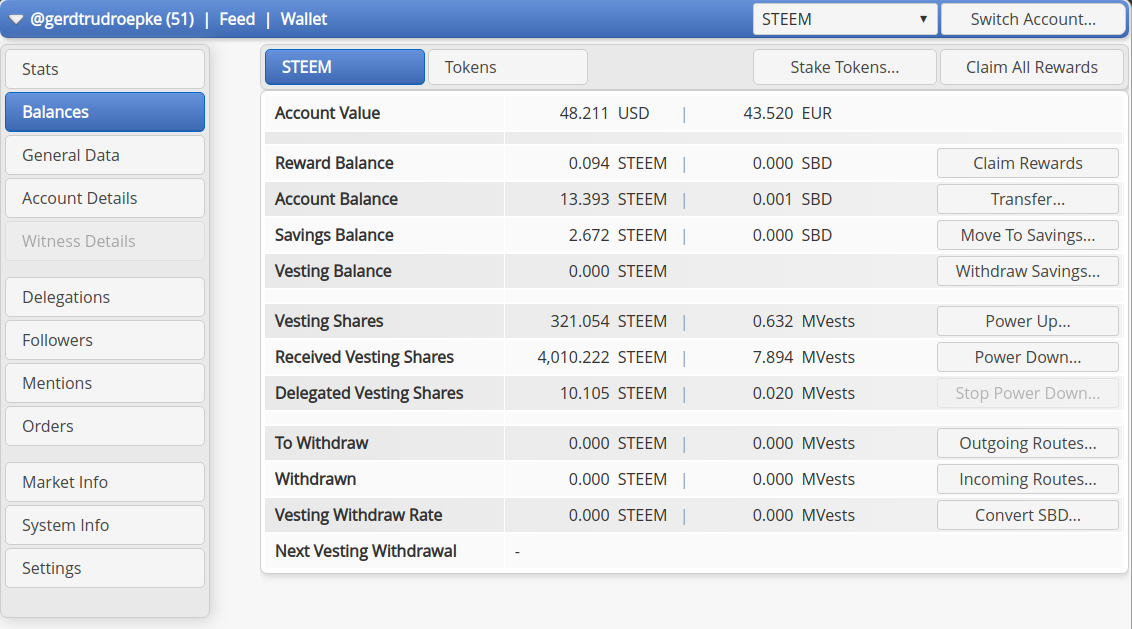Viewport: 1132px width, 629px height.
Task: Select the Reward Balance label
Action: point(334,163)
